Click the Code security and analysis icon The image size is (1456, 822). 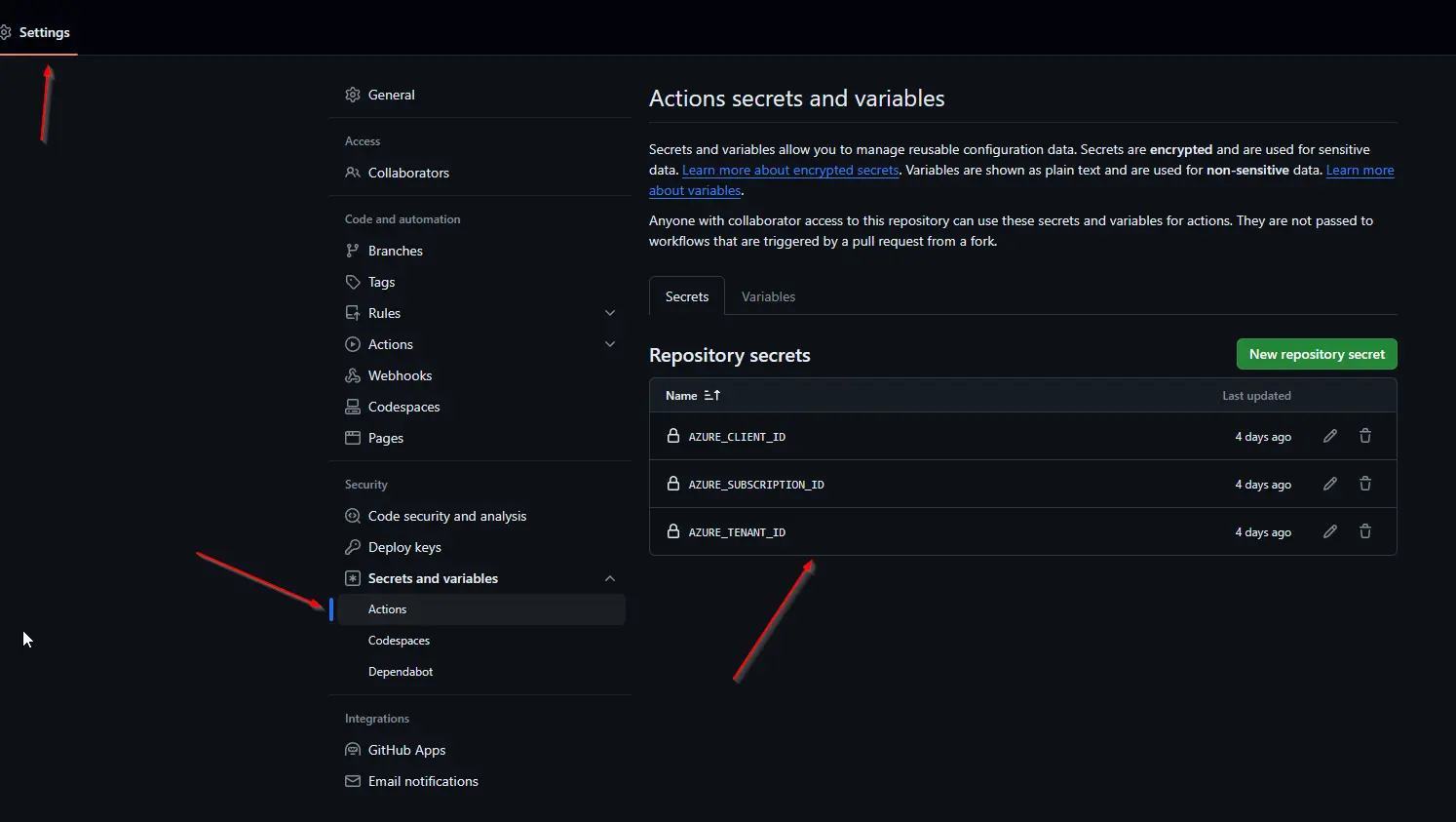point(353,516)
